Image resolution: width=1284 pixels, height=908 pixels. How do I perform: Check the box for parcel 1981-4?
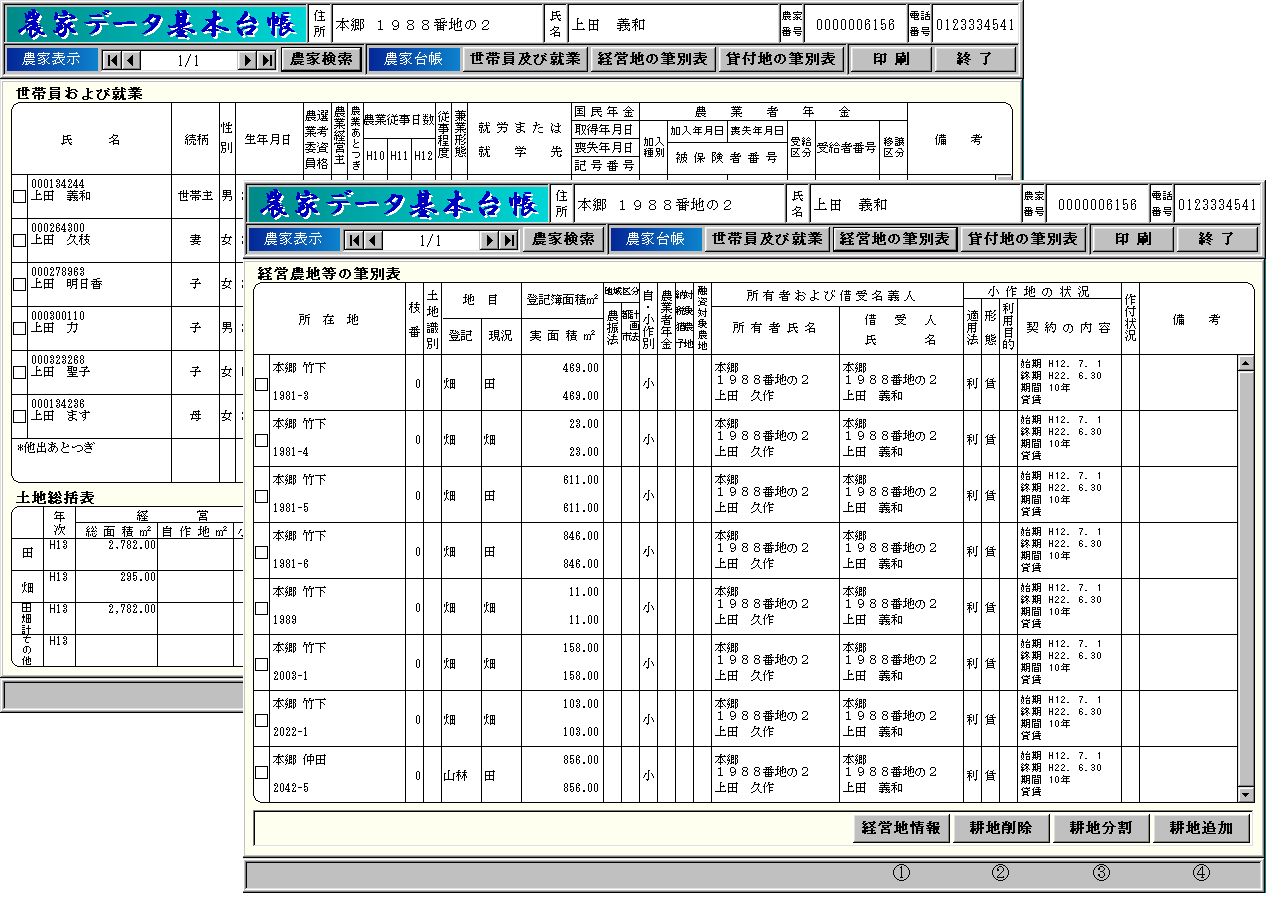[x=261, y=440]
